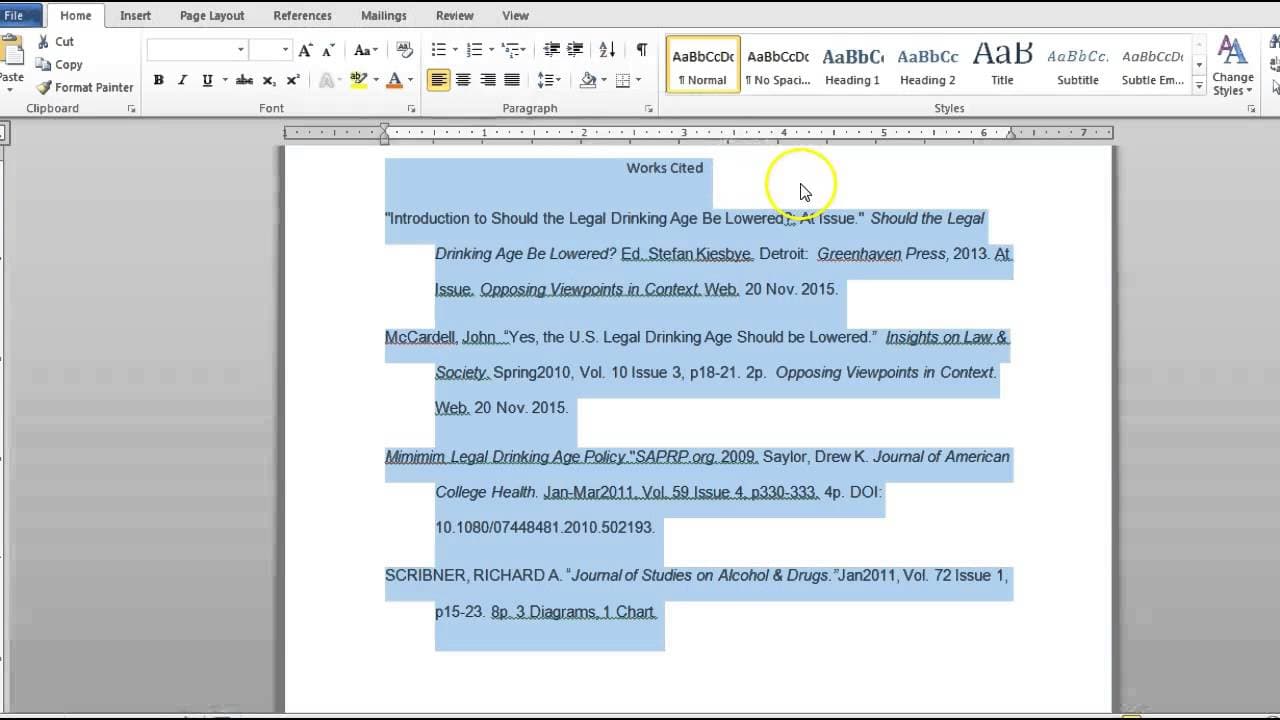Show paragraph marks with the pilcrow button

pyautogui.click(x=641, y=50)
